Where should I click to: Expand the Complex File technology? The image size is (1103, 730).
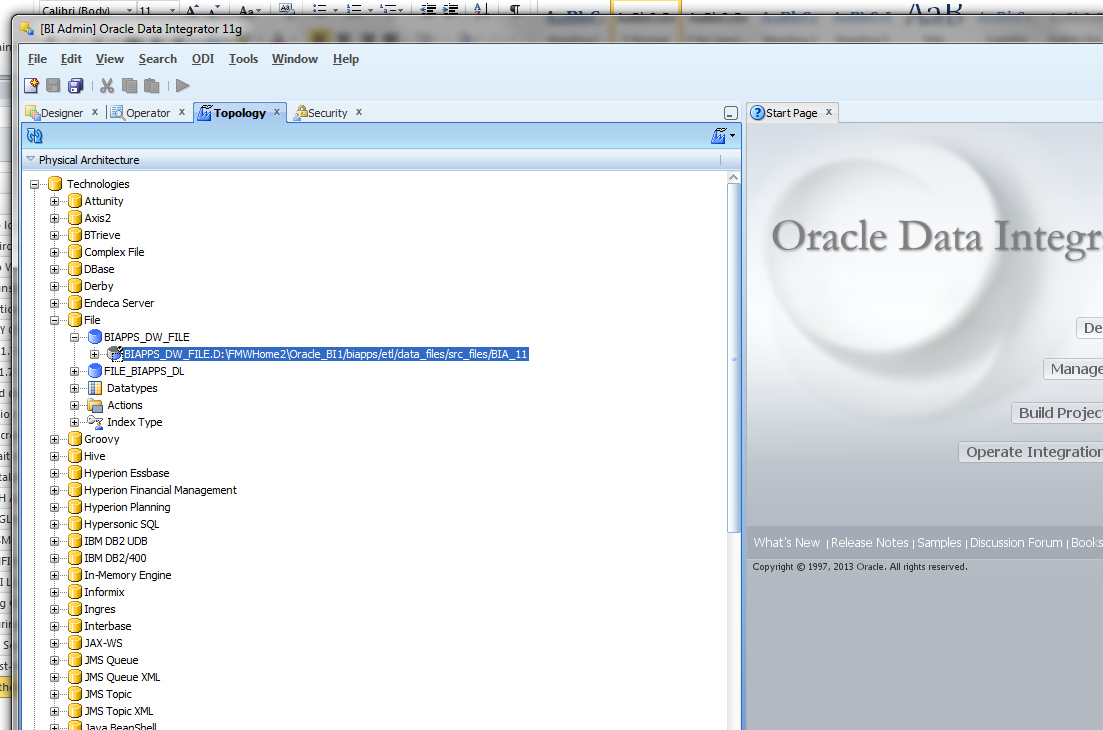(x=54, y=252)
